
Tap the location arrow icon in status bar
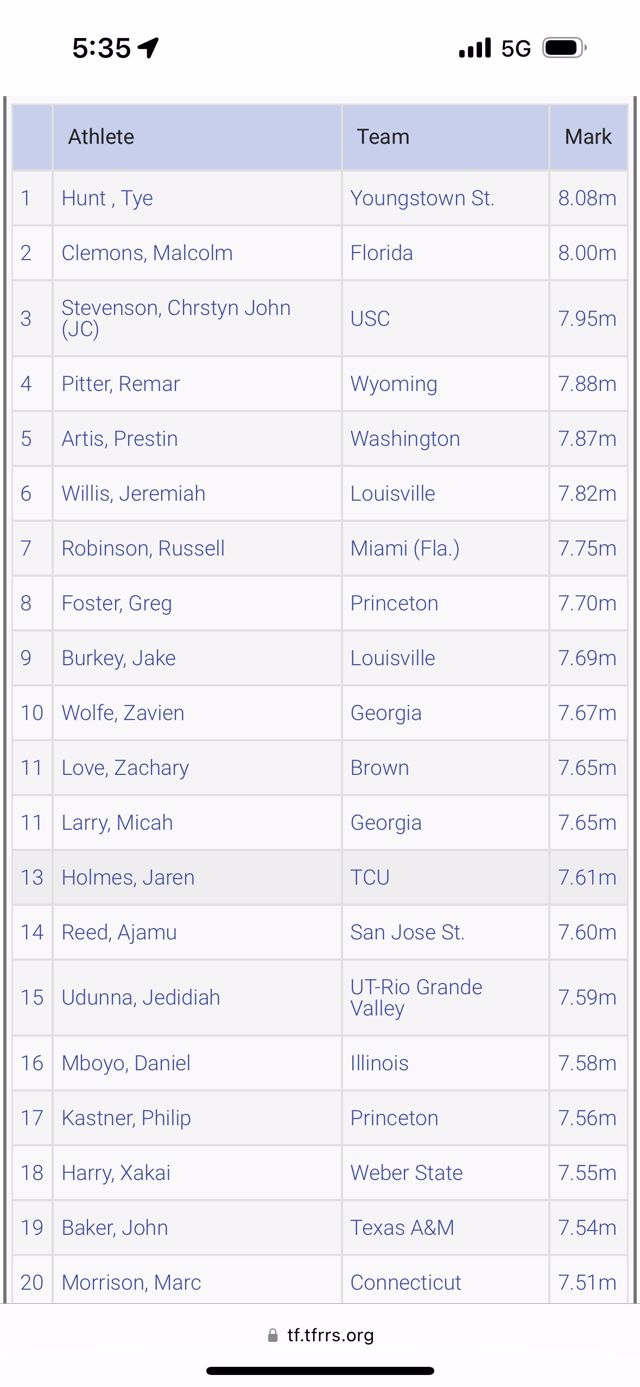click(x=149, y=47)
